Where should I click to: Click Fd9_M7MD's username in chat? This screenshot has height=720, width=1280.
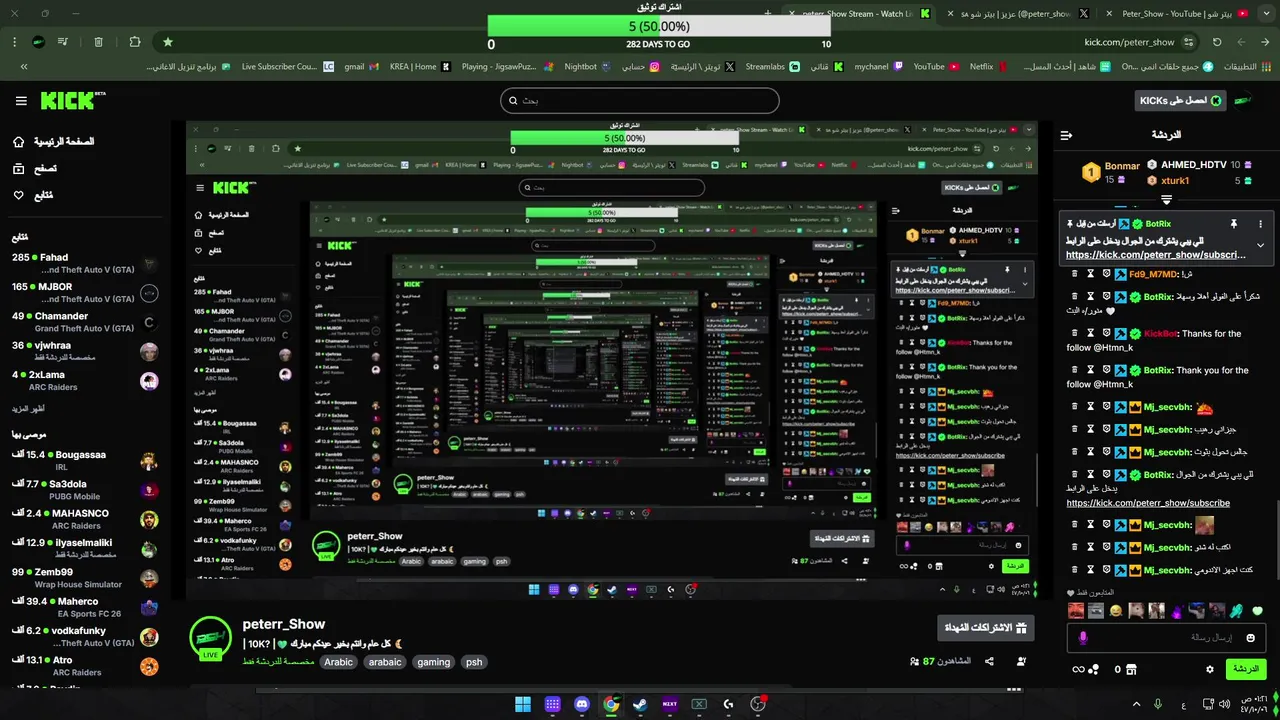(x=1155, y=274)
